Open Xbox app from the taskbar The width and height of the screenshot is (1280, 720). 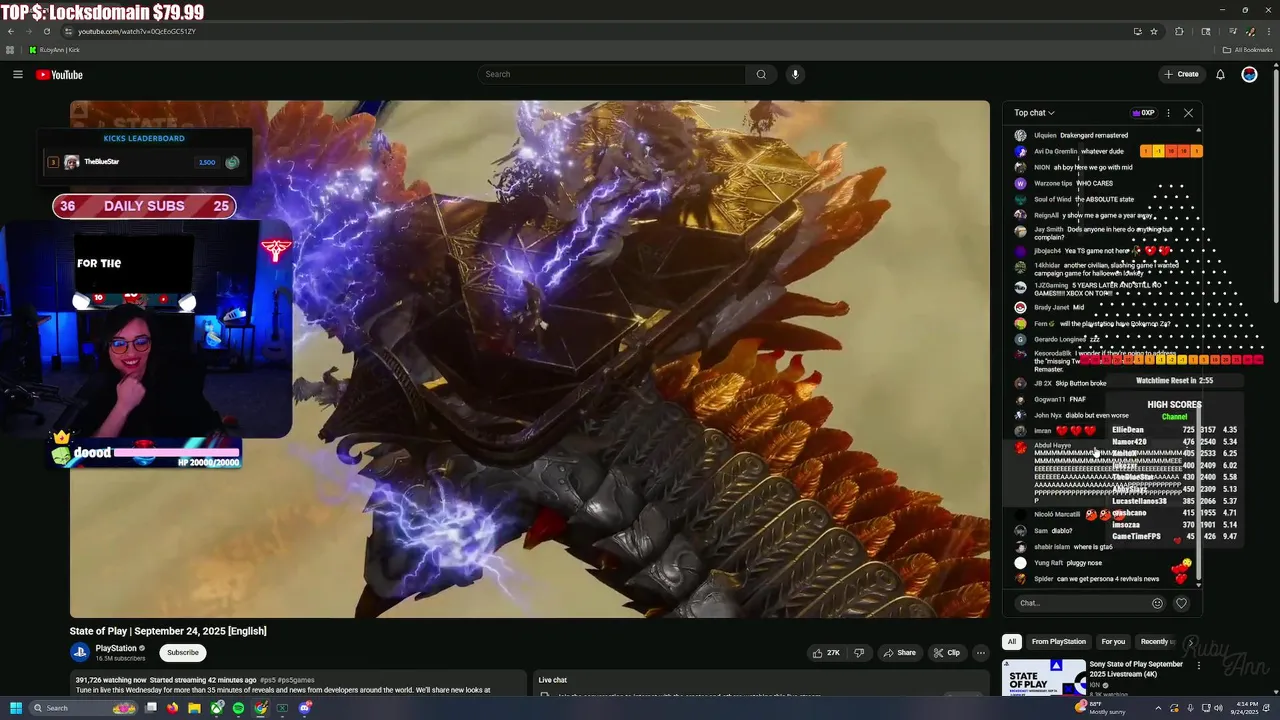pyautogui.click(x=217, y=708)
